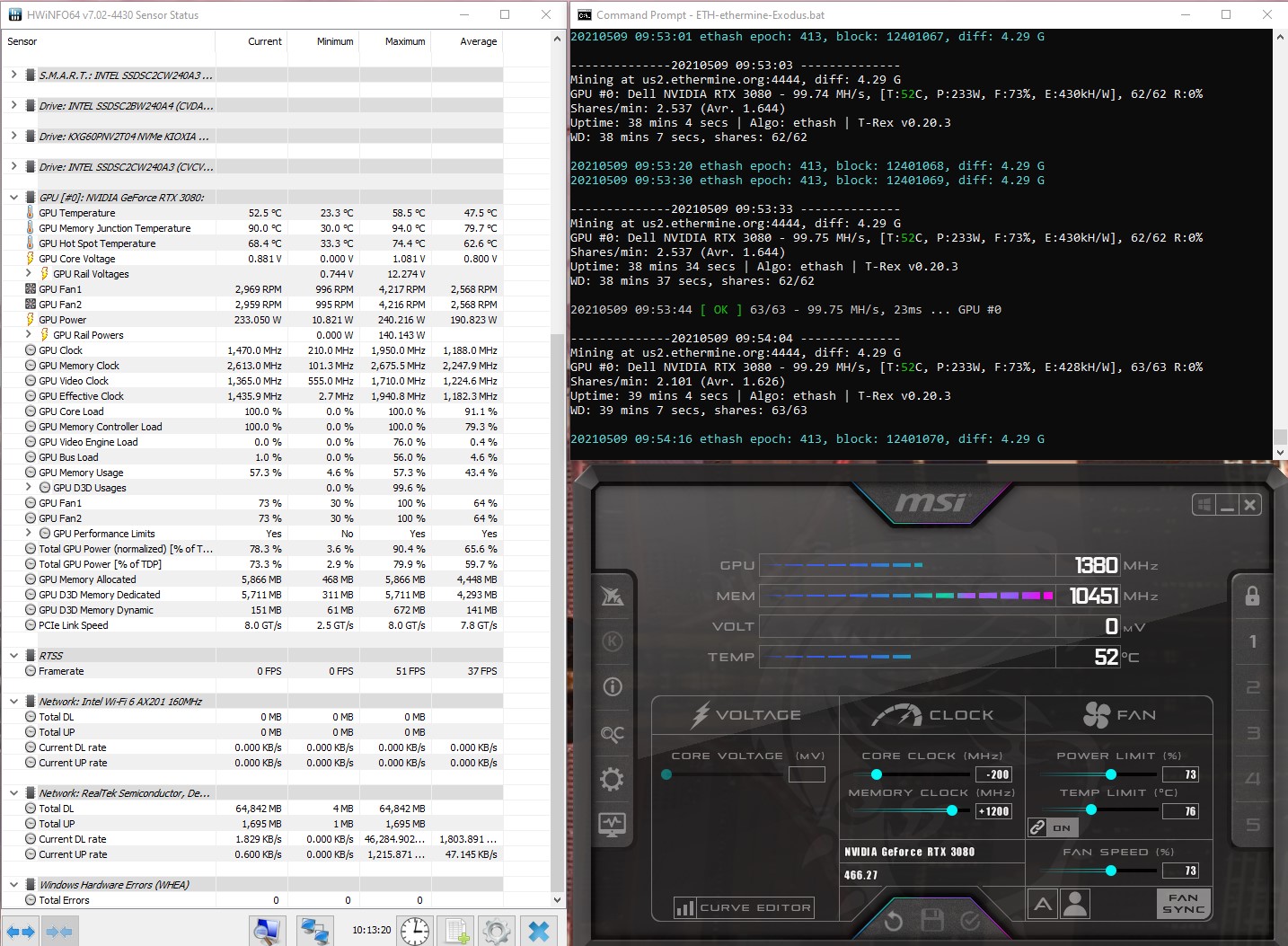Minimize the MSI Afterburner window
Image resolution: width=1288 pixels, height=946 pixels.
1227,505
